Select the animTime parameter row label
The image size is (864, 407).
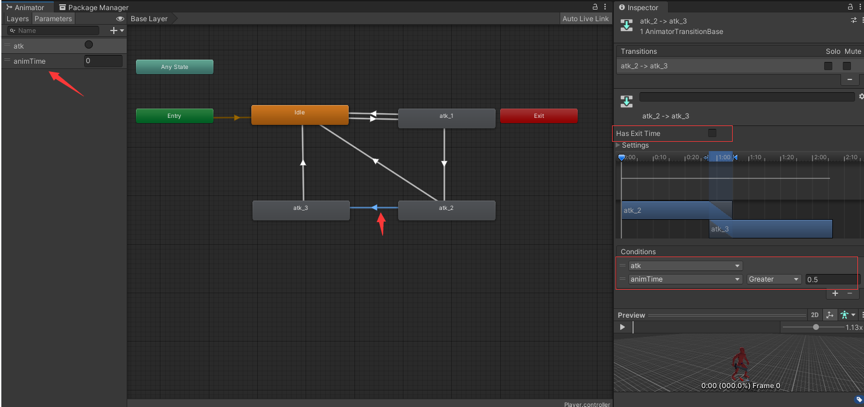tap(30, 61)
